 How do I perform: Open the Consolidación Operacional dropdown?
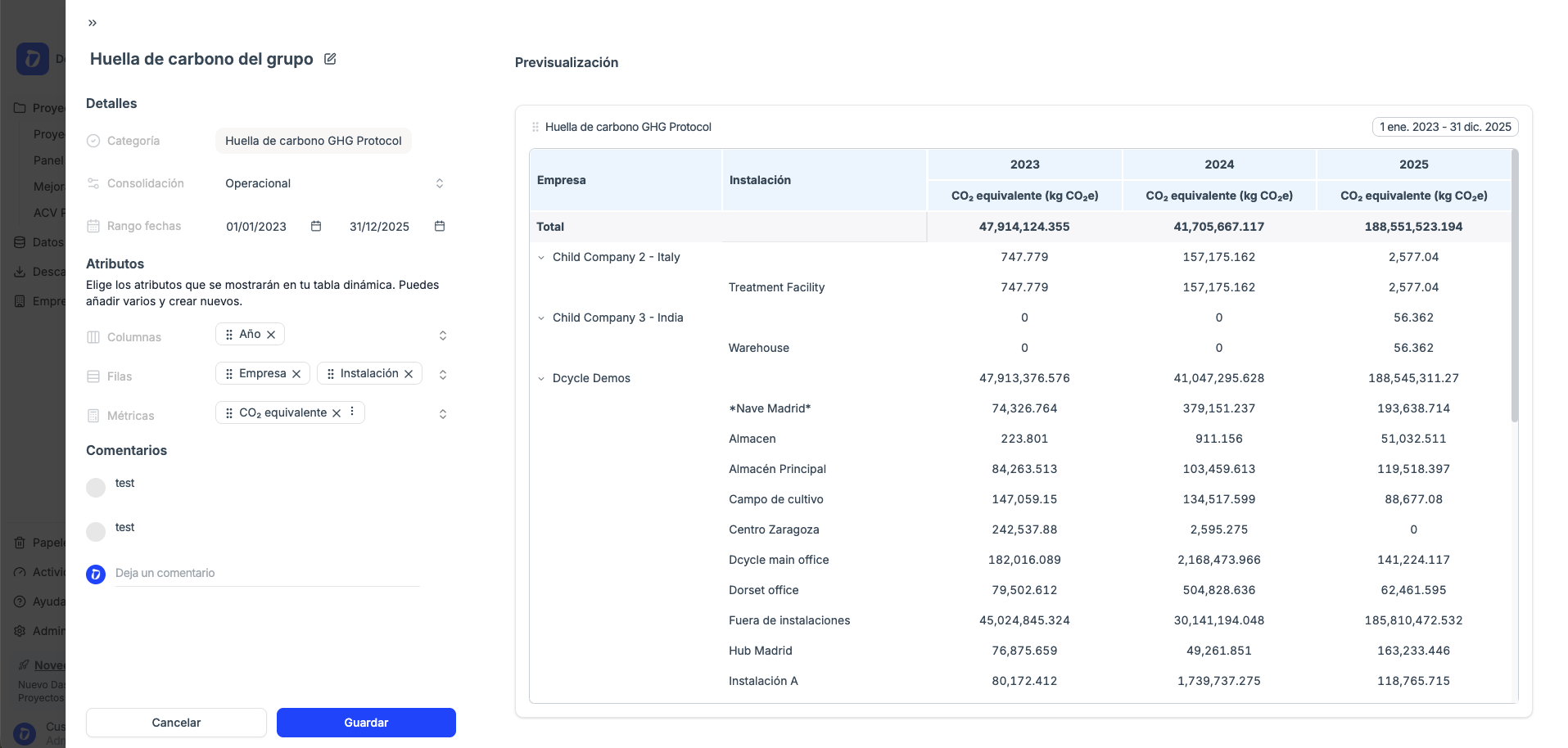point(439,183)
